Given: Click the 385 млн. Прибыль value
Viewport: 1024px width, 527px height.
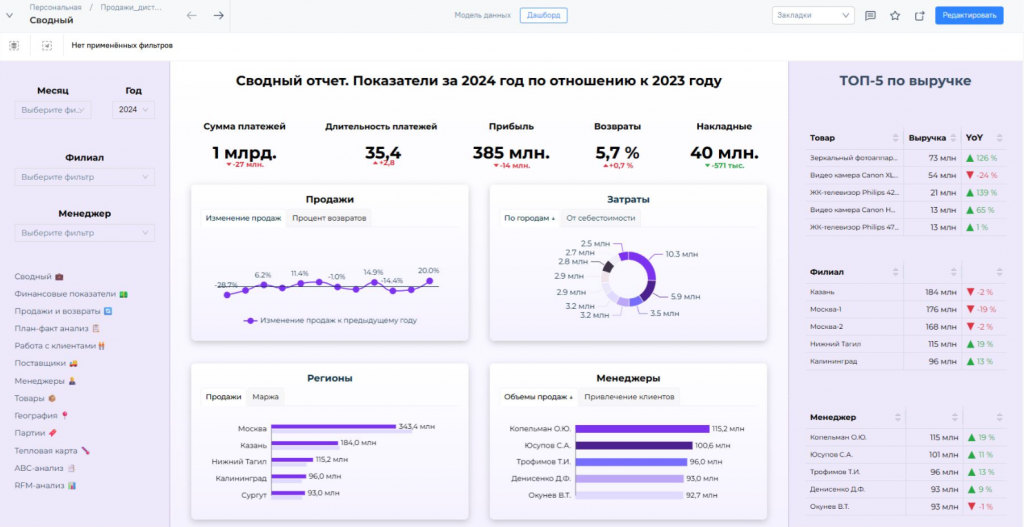Looking at the screenshot, I should [x=511, y=153].
